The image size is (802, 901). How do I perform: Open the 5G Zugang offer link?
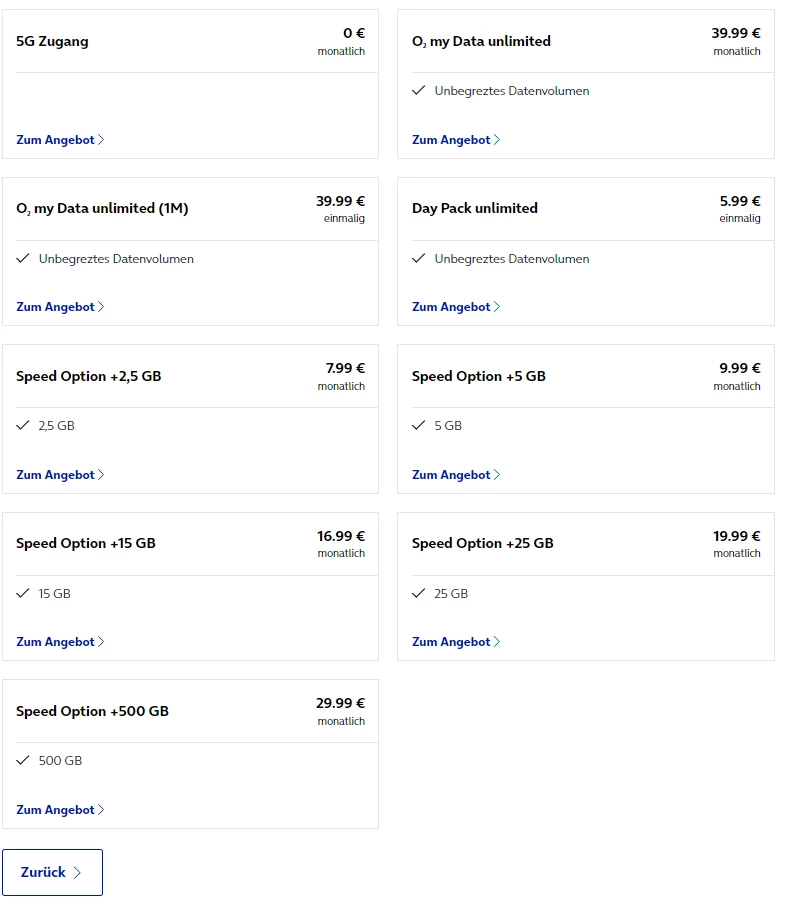[x=60, y=140]
